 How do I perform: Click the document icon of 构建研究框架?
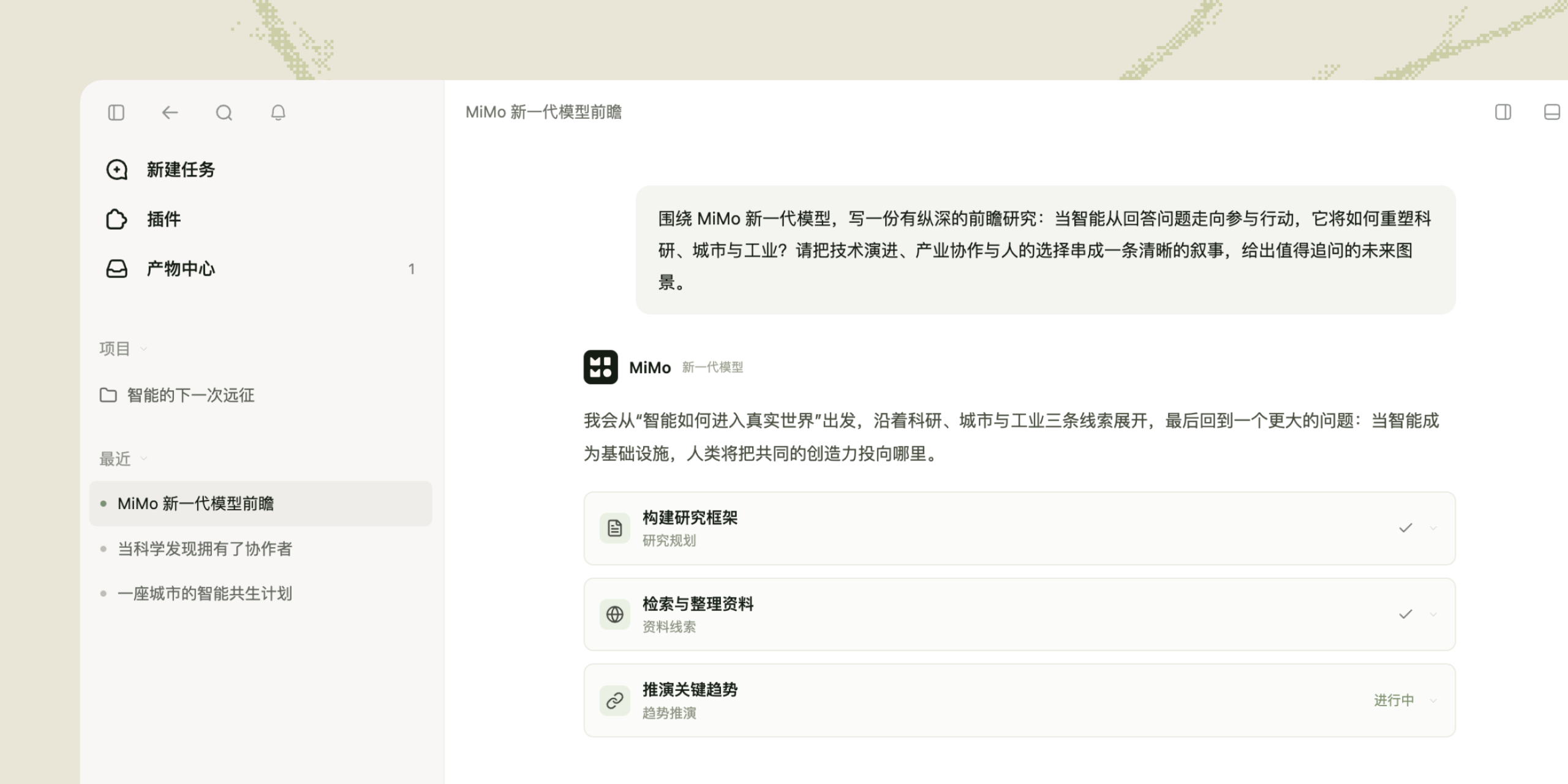coord(615,528)
